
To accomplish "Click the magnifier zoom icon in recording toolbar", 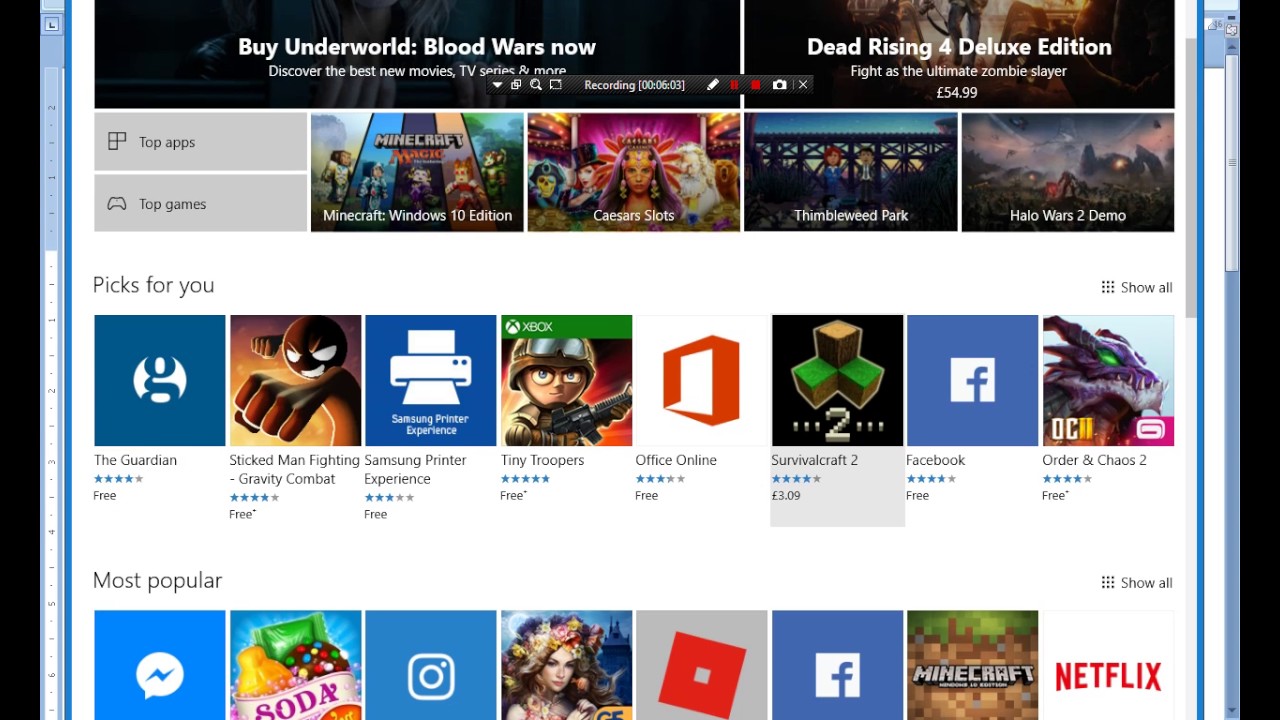I will (536, 85).
